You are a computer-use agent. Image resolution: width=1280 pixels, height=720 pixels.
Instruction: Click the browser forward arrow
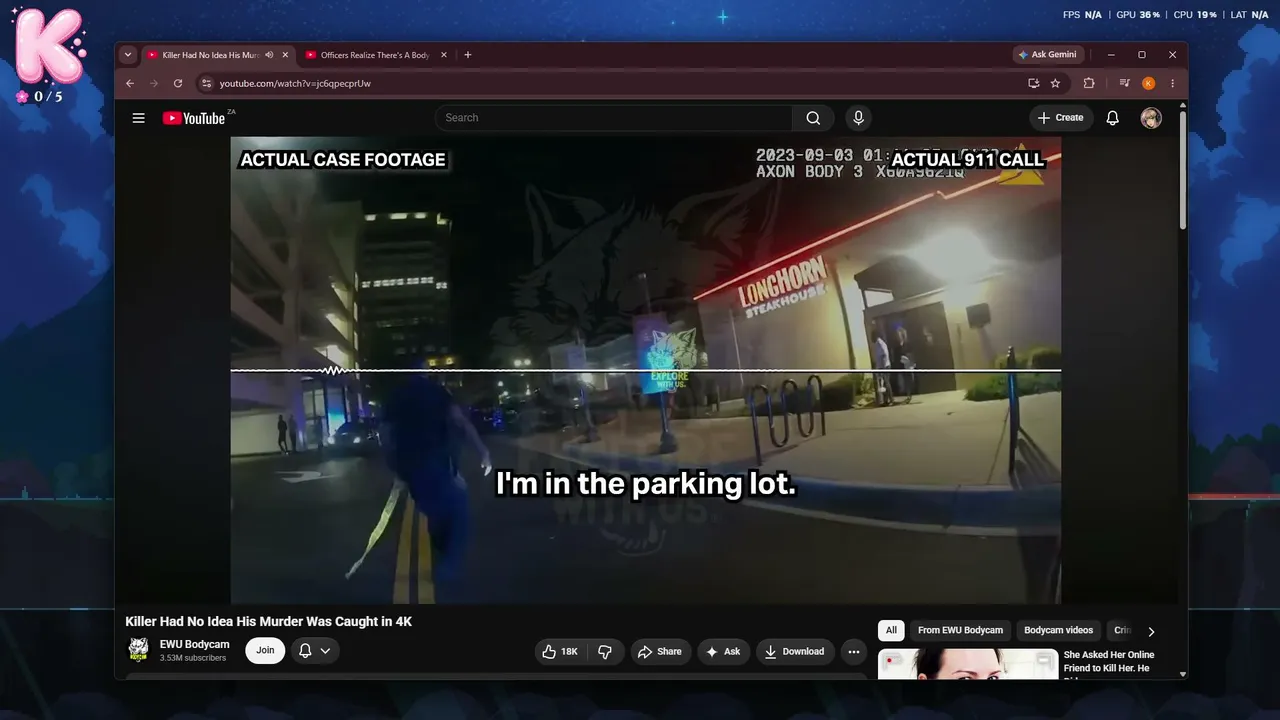[154, 84]
